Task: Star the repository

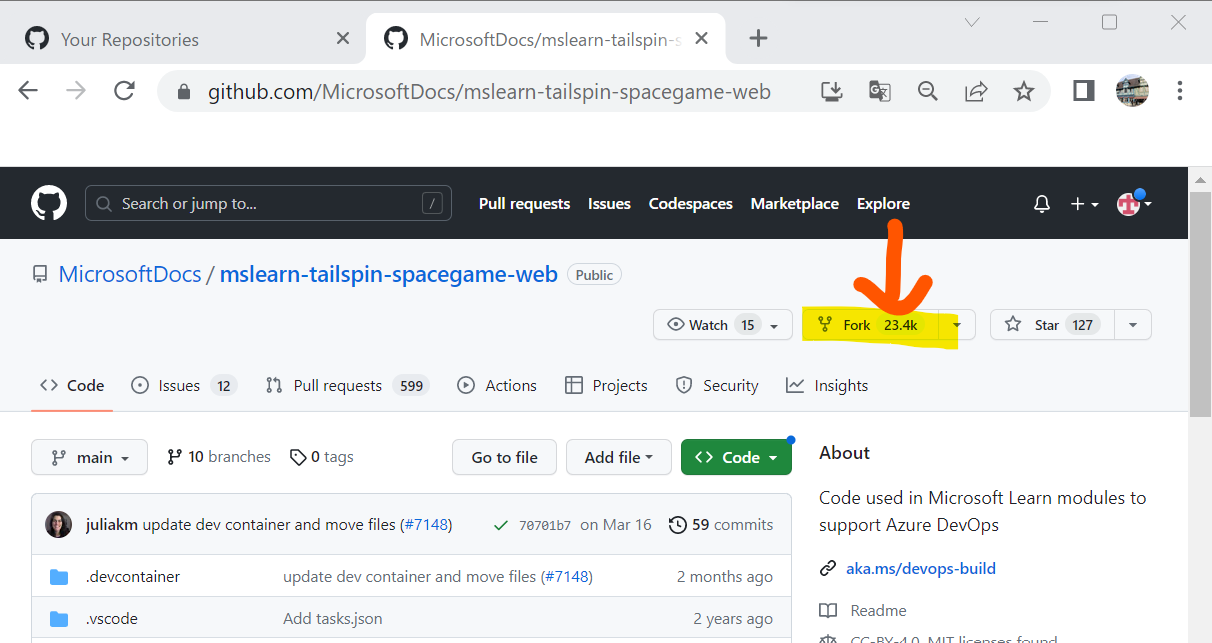Action: click(1052, 325)
